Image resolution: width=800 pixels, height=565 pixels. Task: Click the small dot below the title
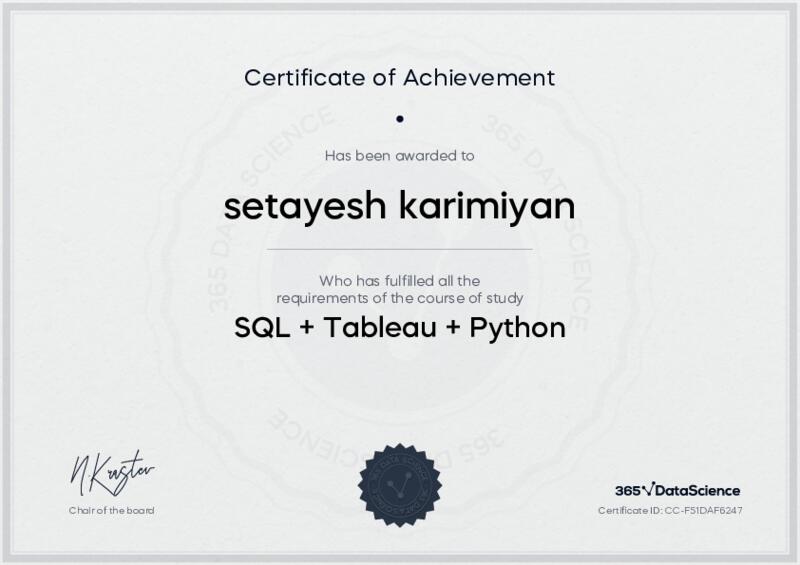point(400,118)
